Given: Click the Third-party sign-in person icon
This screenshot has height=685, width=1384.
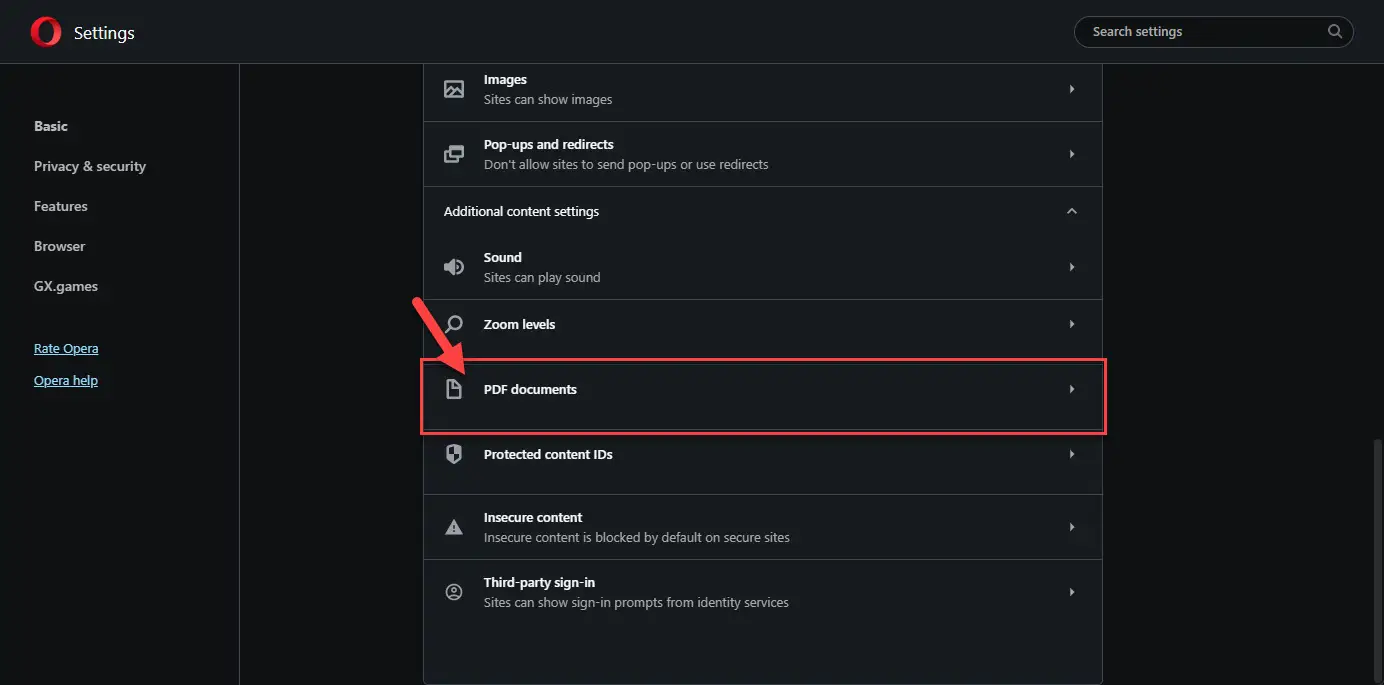Looking at the screenshot, I should [454, 592].
